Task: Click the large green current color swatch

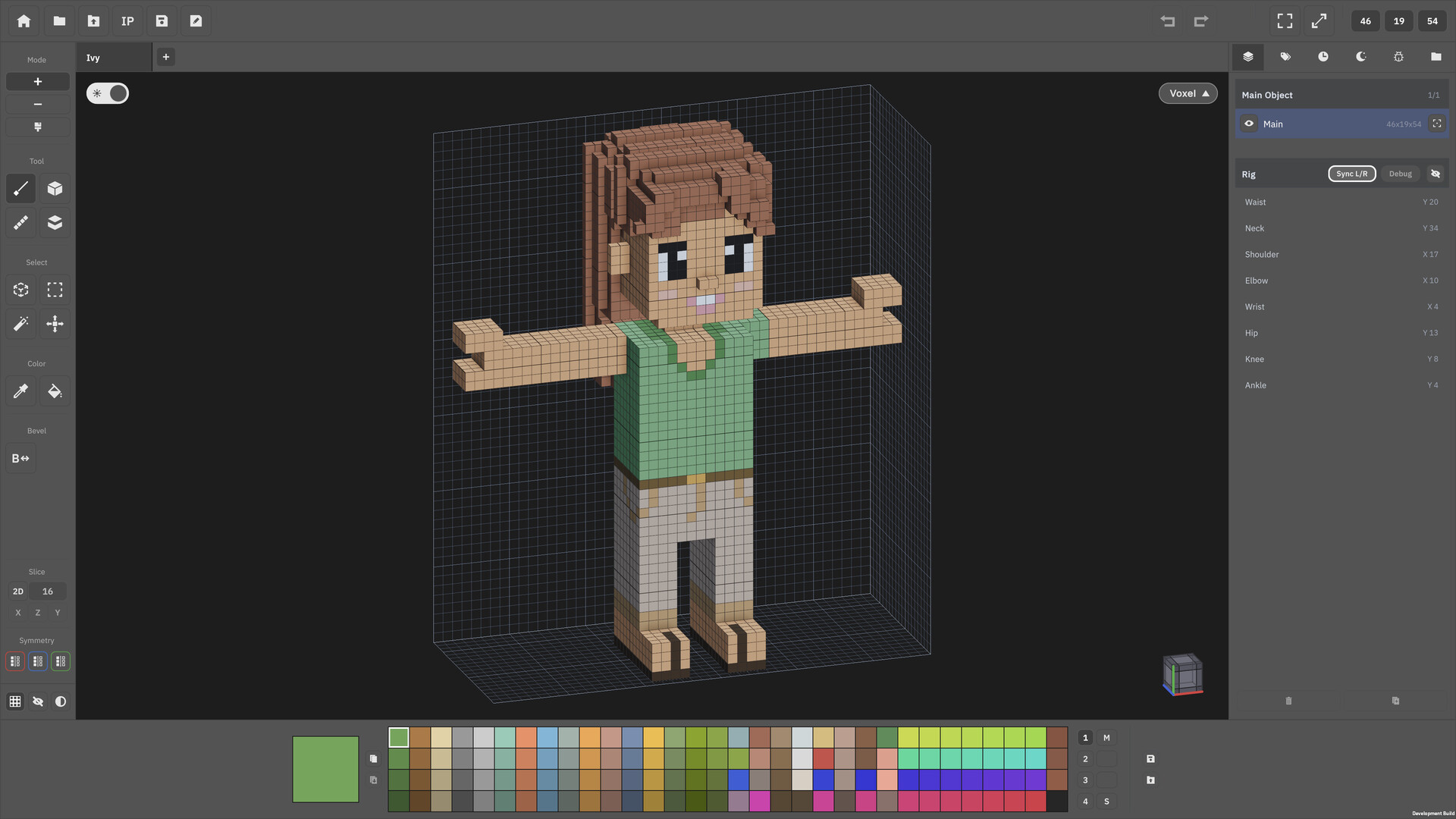Action: [x=325, y=769]
